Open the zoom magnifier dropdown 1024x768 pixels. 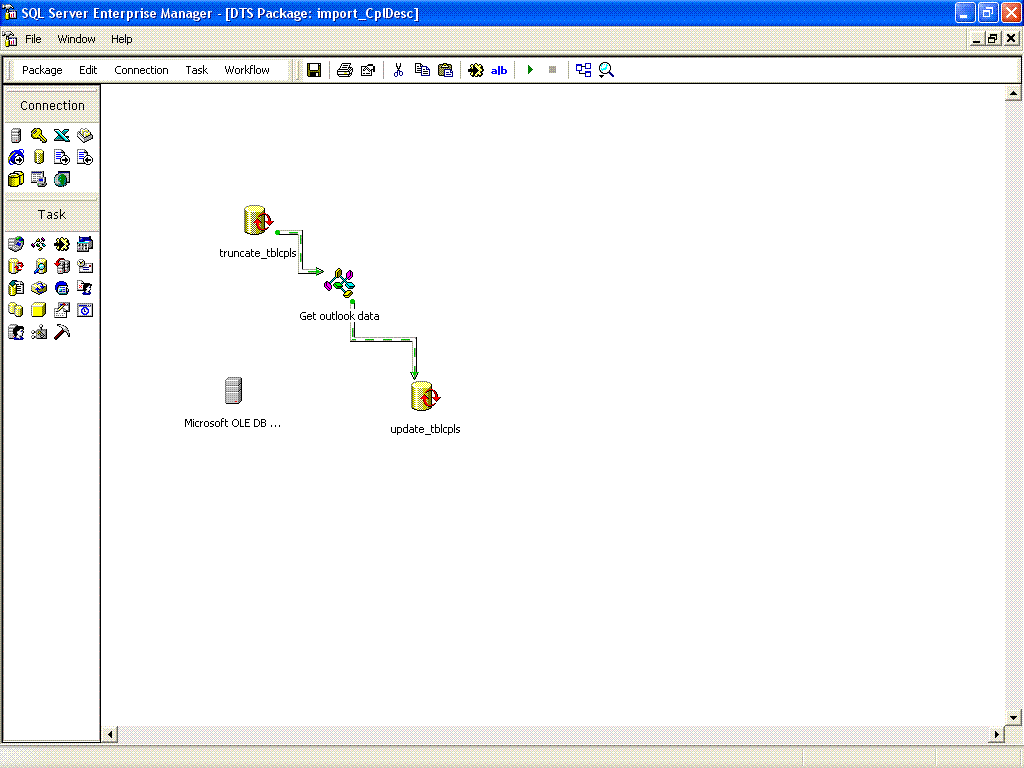click(606, 70)
